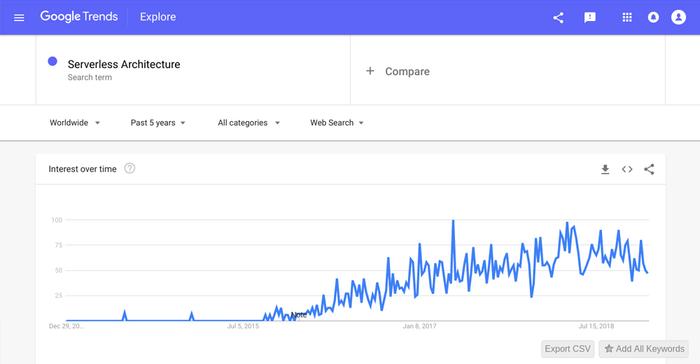Go to the Explore section
700x364 pixels.
[158, 17]
